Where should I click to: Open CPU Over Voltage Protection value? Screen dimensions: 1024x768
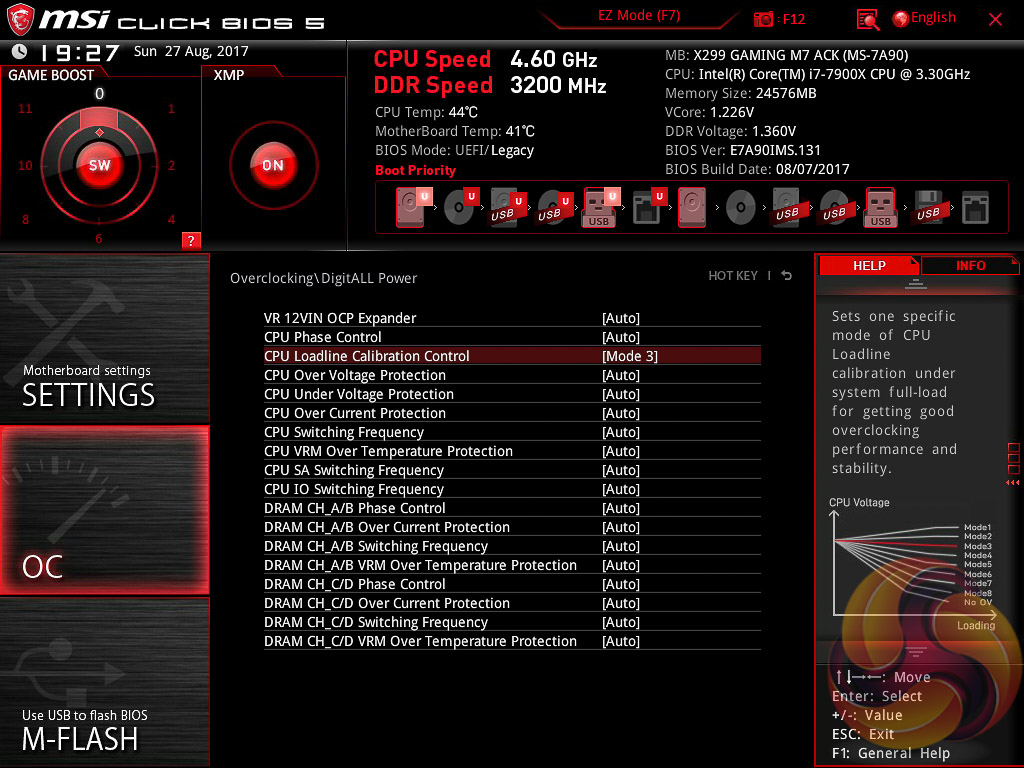[620, 375]
